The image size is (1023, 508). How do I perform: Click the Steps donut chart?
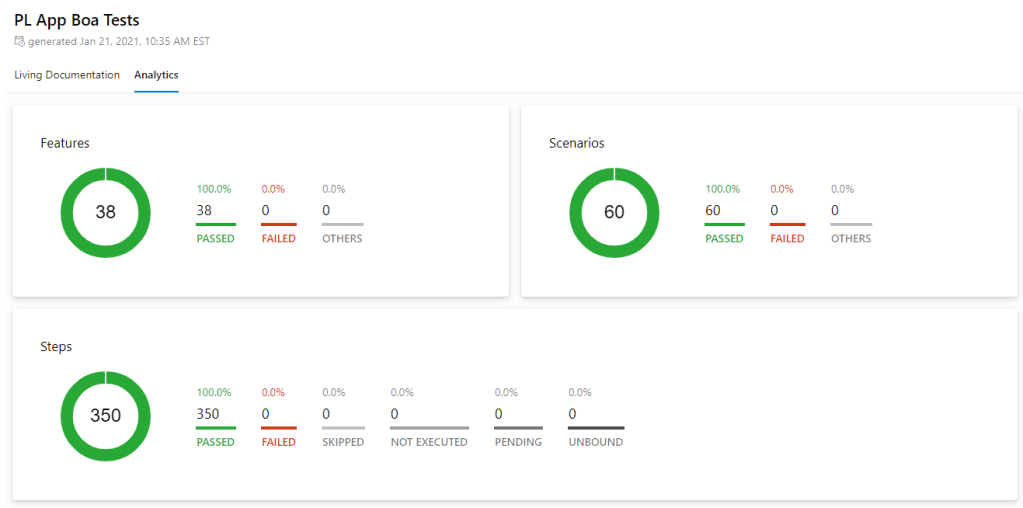click(106, 416)
